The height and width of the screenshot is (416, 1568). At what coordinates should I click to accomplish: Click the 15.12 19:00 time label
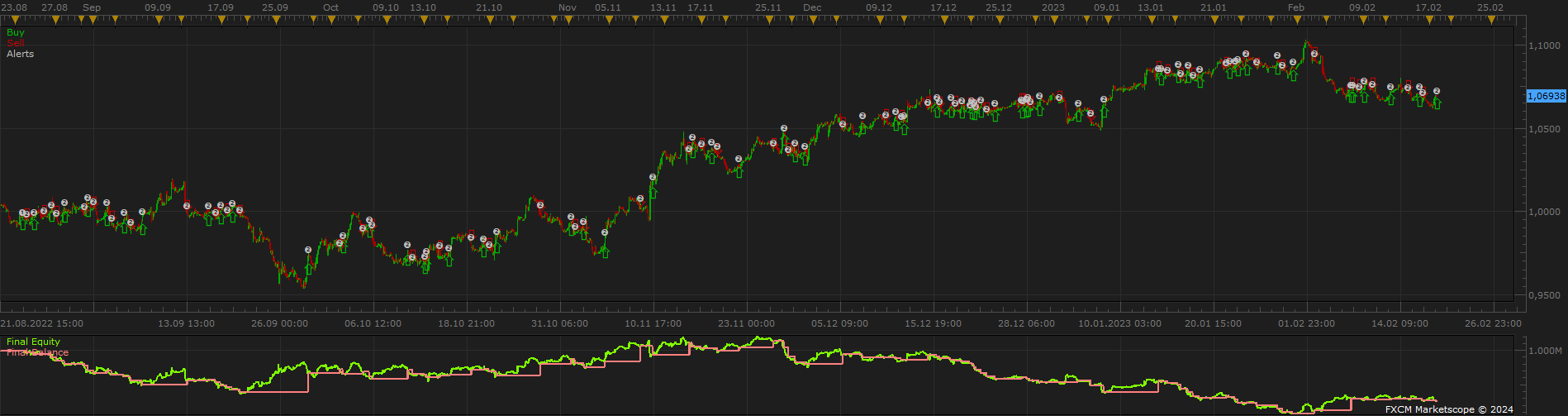click(x=933, y=323)
